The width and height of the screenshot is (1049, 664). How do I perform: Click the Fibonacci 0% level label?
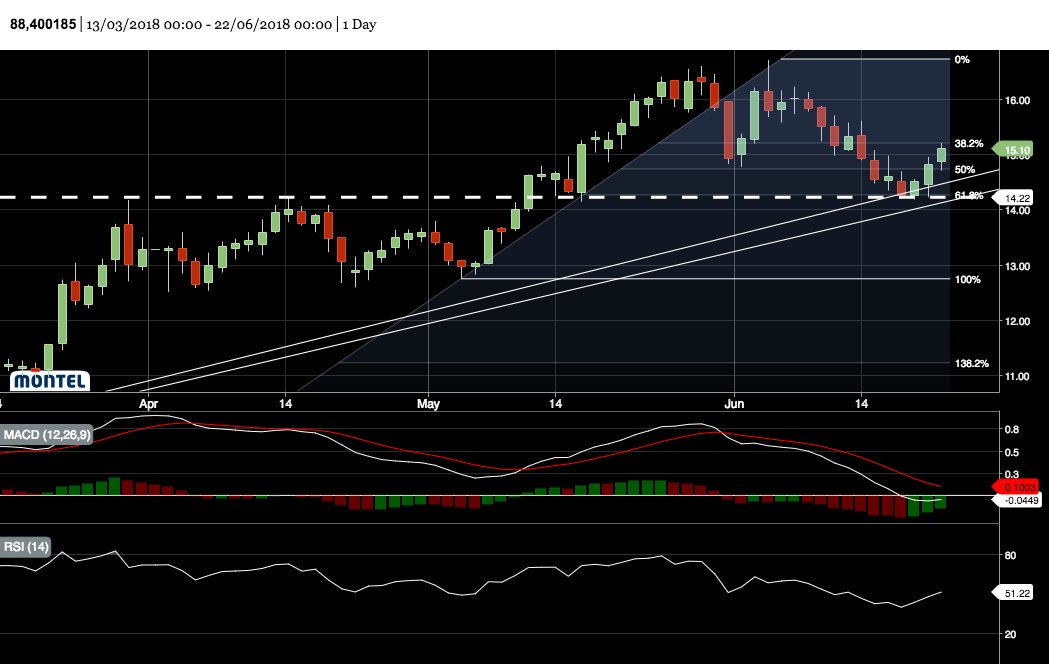tap(962, 60)
